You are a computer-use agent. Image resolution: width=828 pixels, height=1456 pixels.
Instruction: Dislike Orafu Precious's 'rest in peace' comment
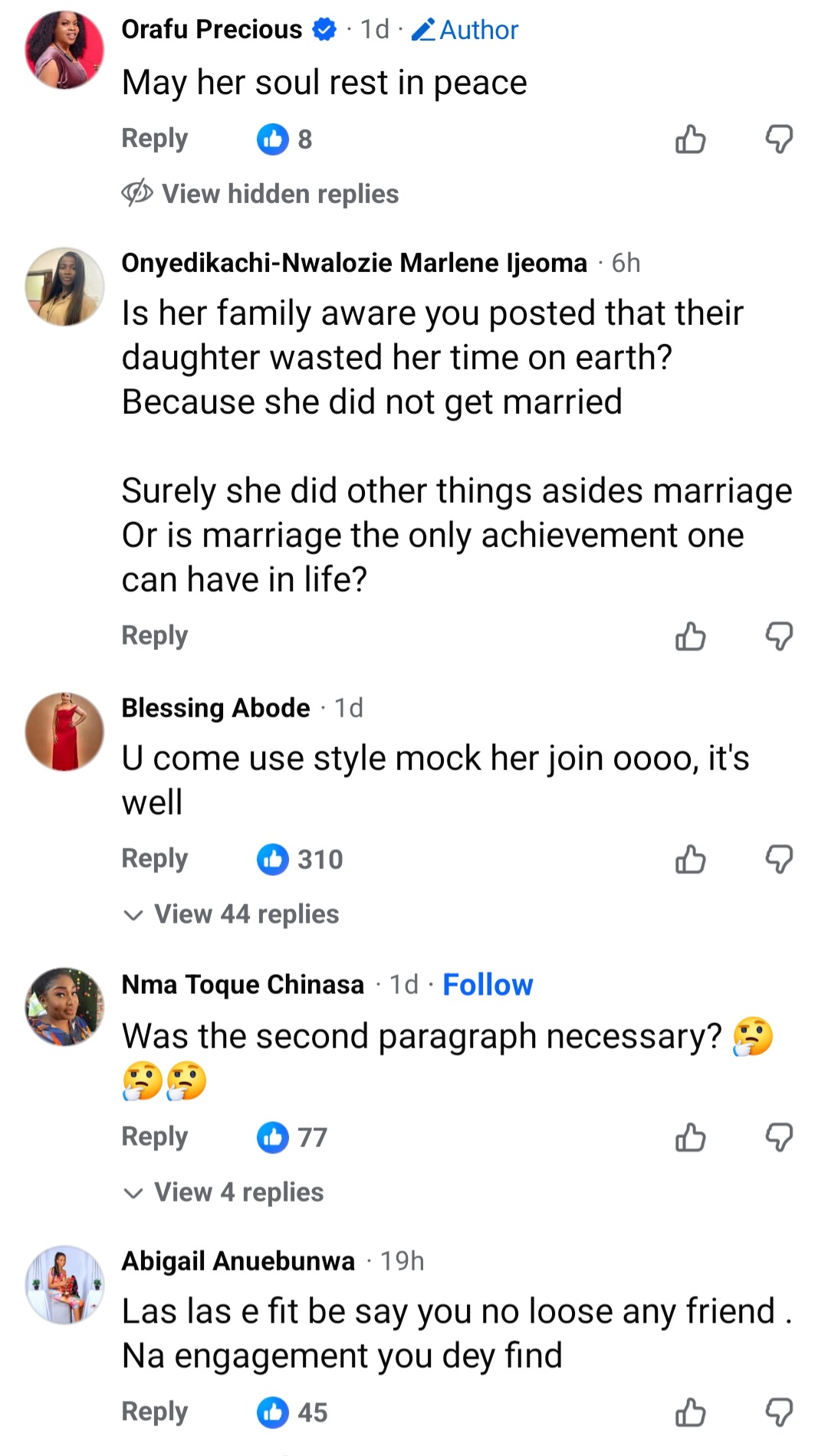pos(779,139)
